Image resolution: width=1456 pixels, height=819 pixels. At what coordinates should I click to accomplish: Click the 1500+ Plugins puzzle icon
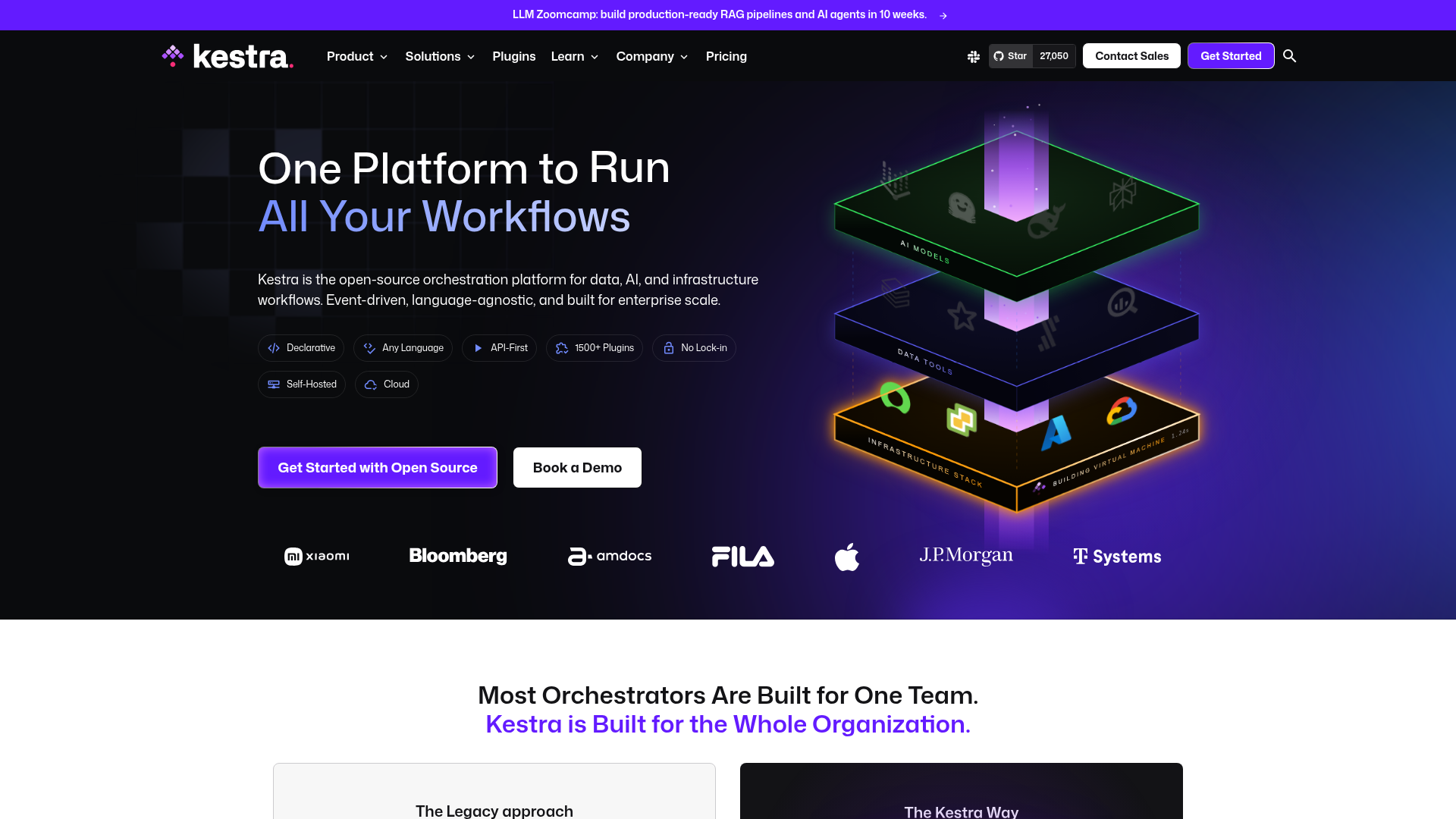(562, 348)
